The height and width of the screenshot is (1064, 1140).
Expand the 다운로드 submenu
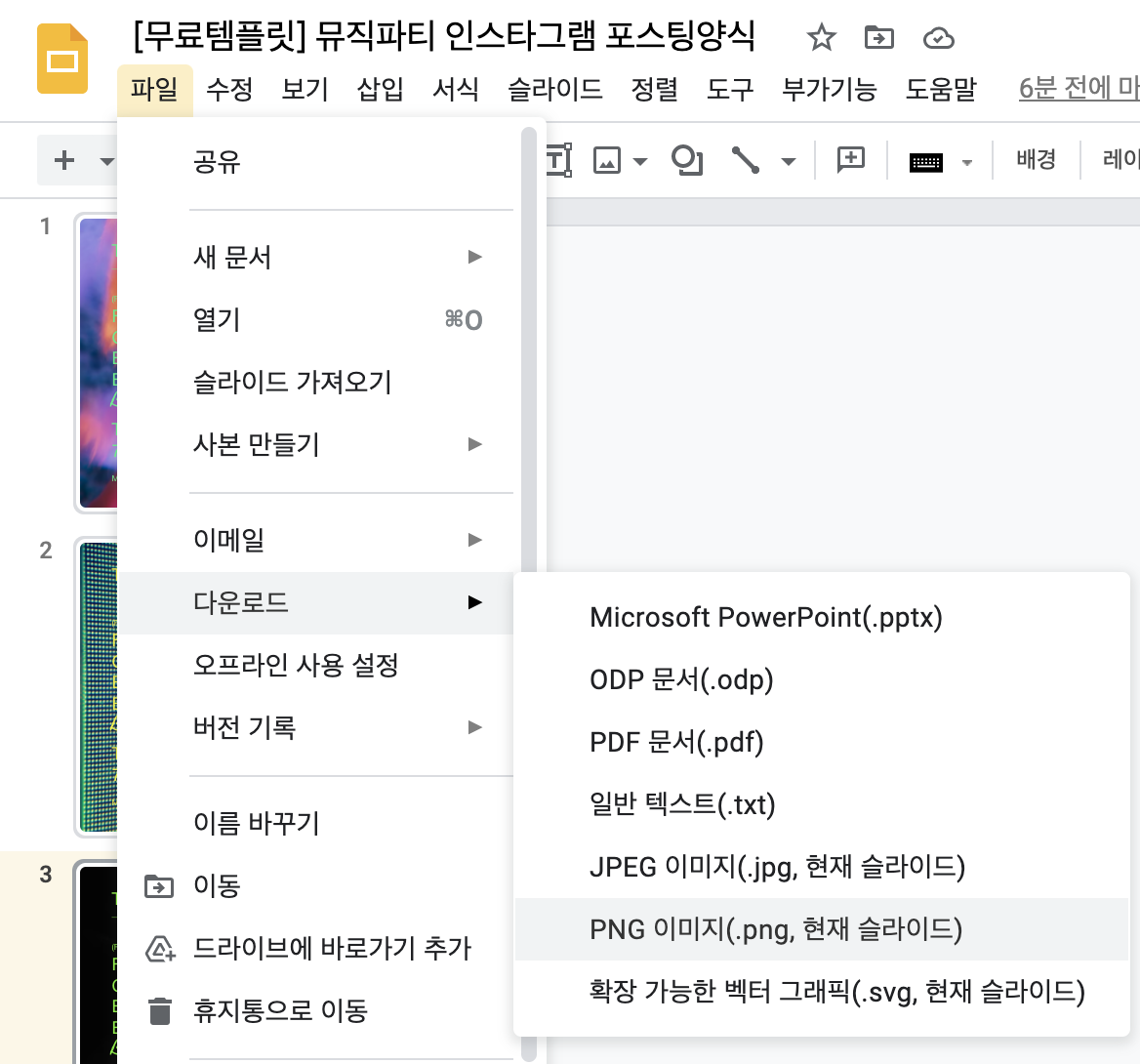[x=317, y=603]
